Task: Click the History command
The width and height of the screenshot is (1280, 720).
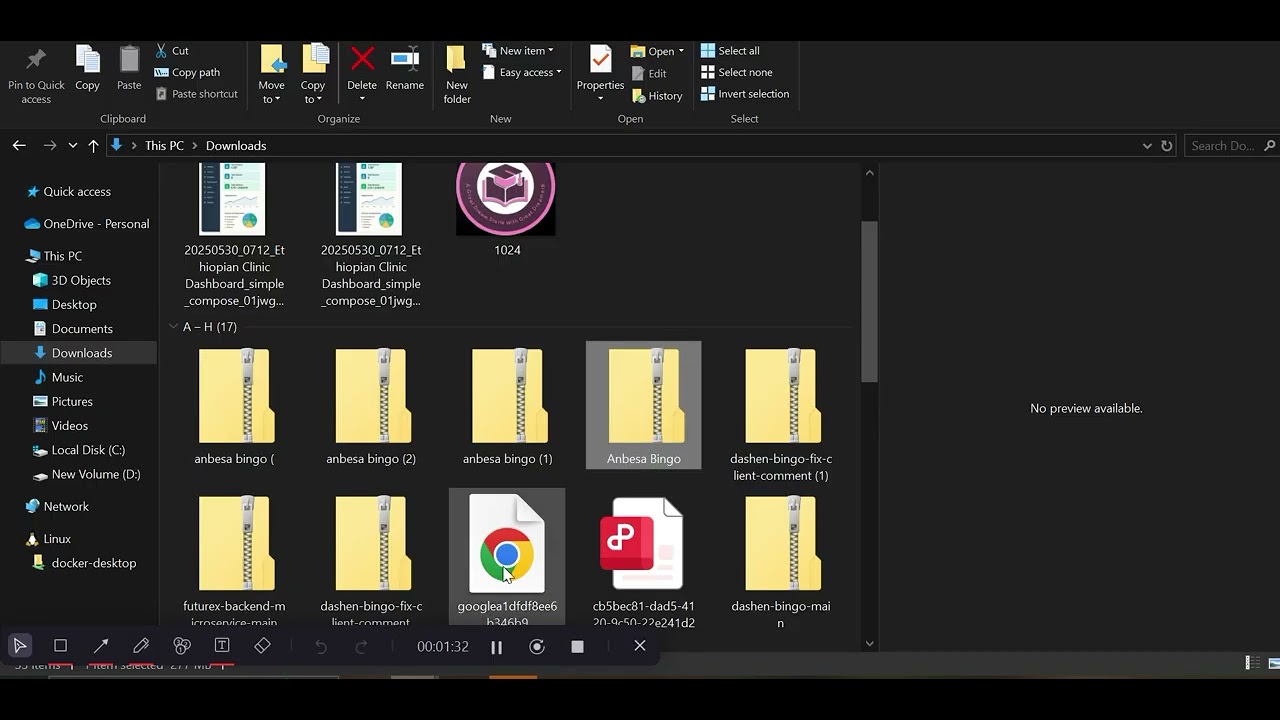Action: tap(657, 96)
